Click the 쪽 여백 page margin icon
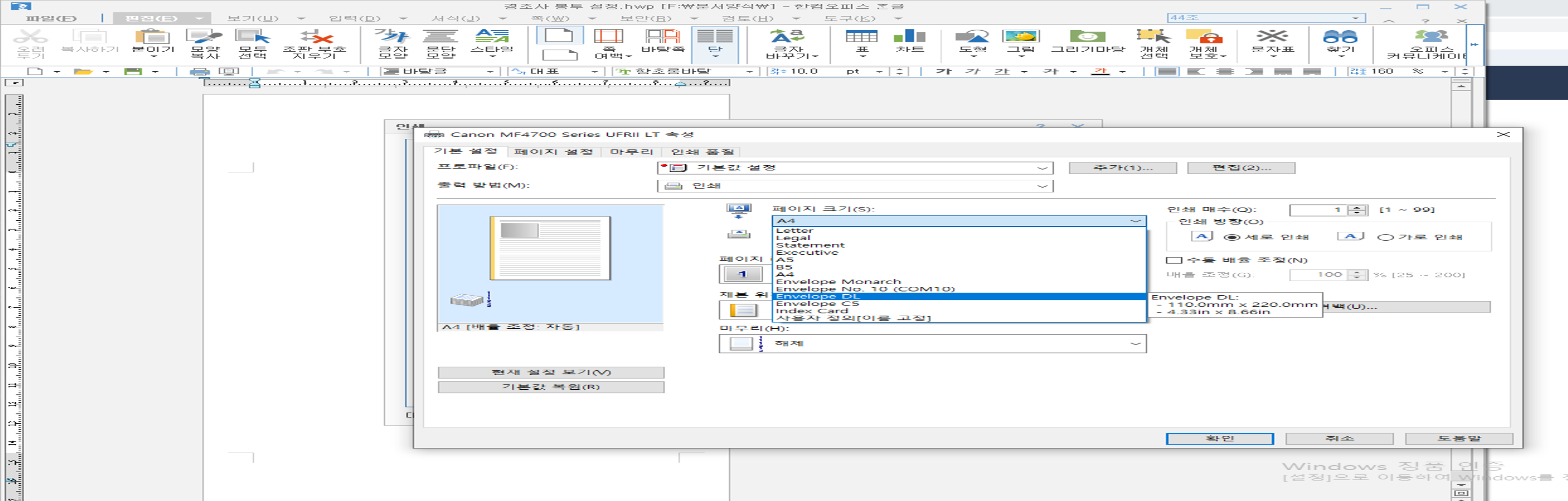 point(609,36)
